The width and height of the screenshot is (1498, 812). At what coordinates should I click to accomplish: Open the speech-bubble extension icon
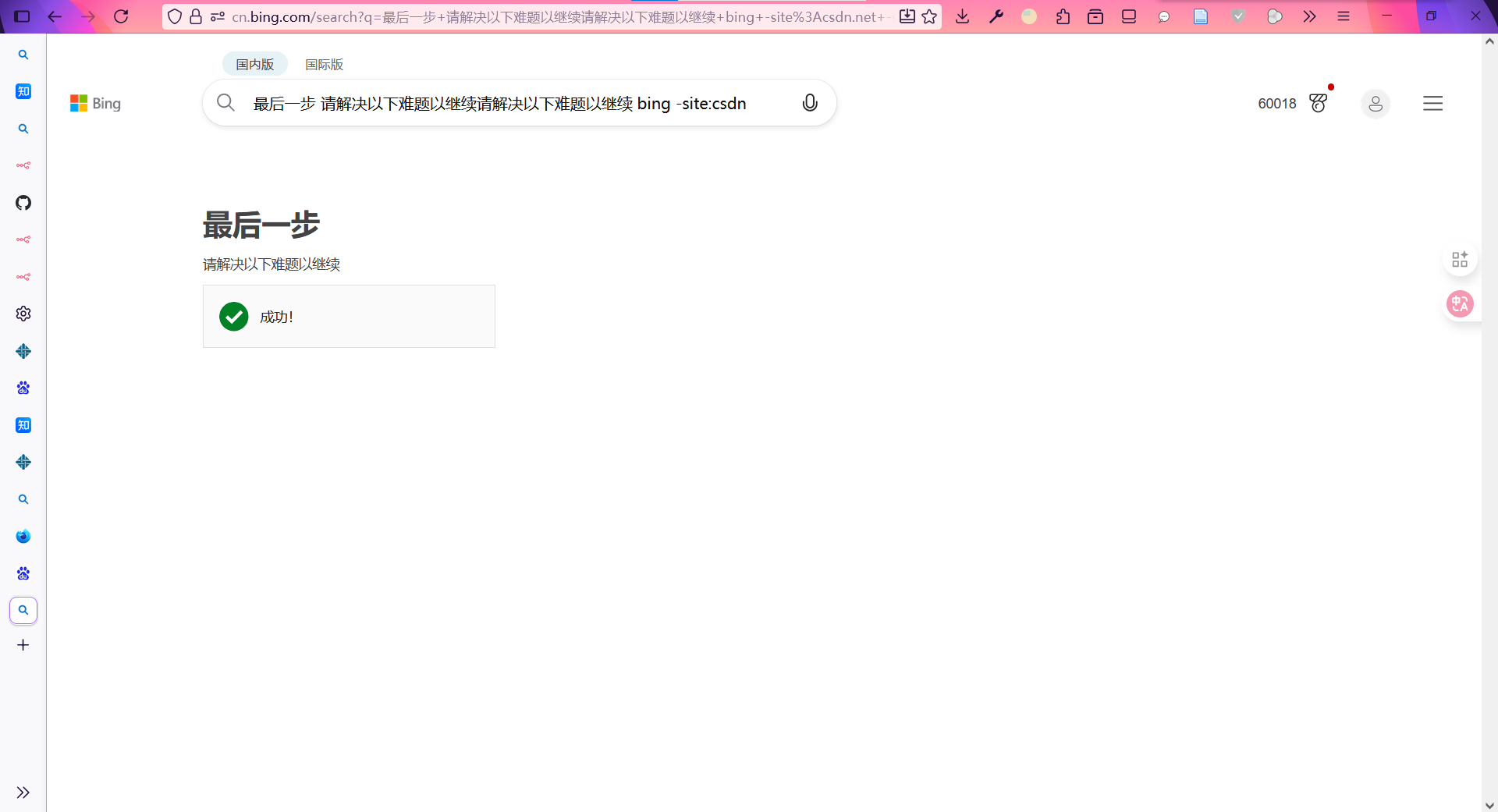(1164, 16)
